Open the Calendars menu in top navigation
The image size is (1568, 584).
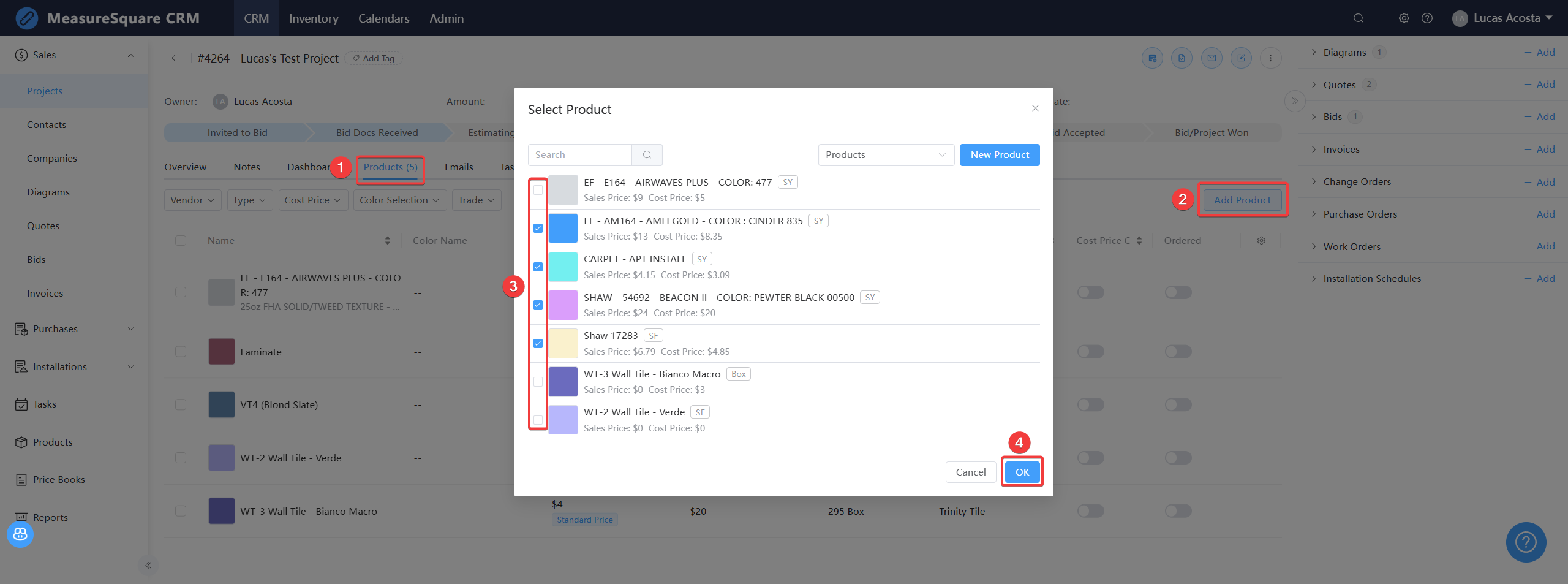384,18
